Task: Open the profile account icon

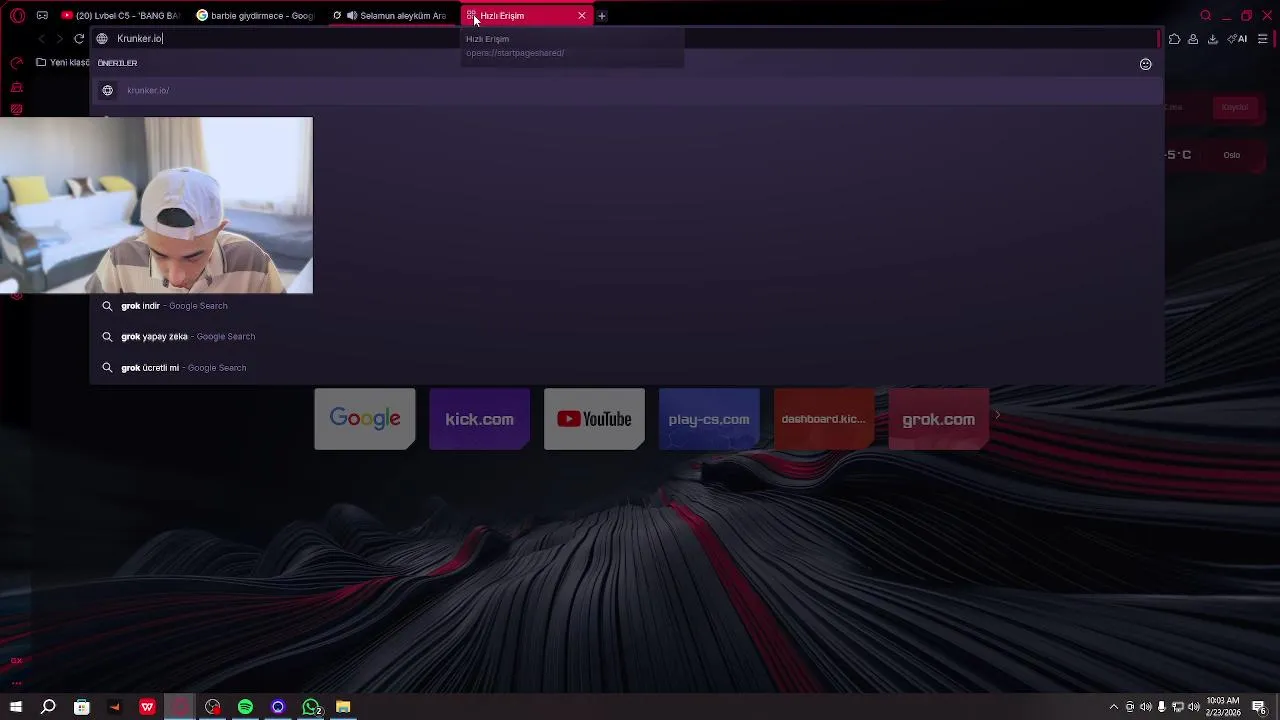Action: tap(1193, 39)
